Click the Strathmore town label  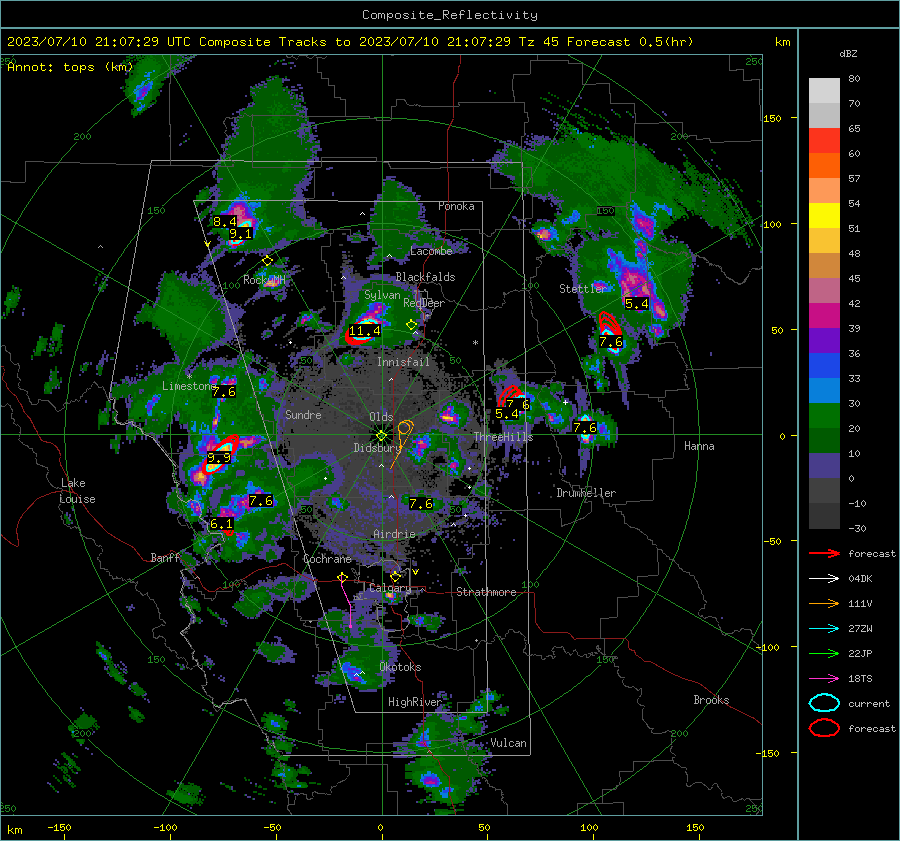(x=486, y=592)
